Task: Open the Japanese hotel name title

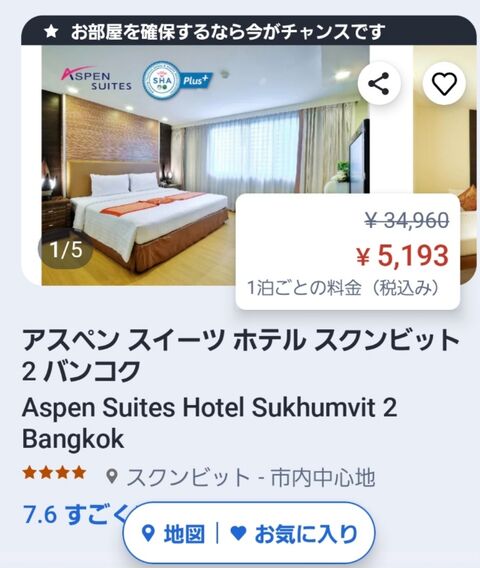Action: point(241,355)
